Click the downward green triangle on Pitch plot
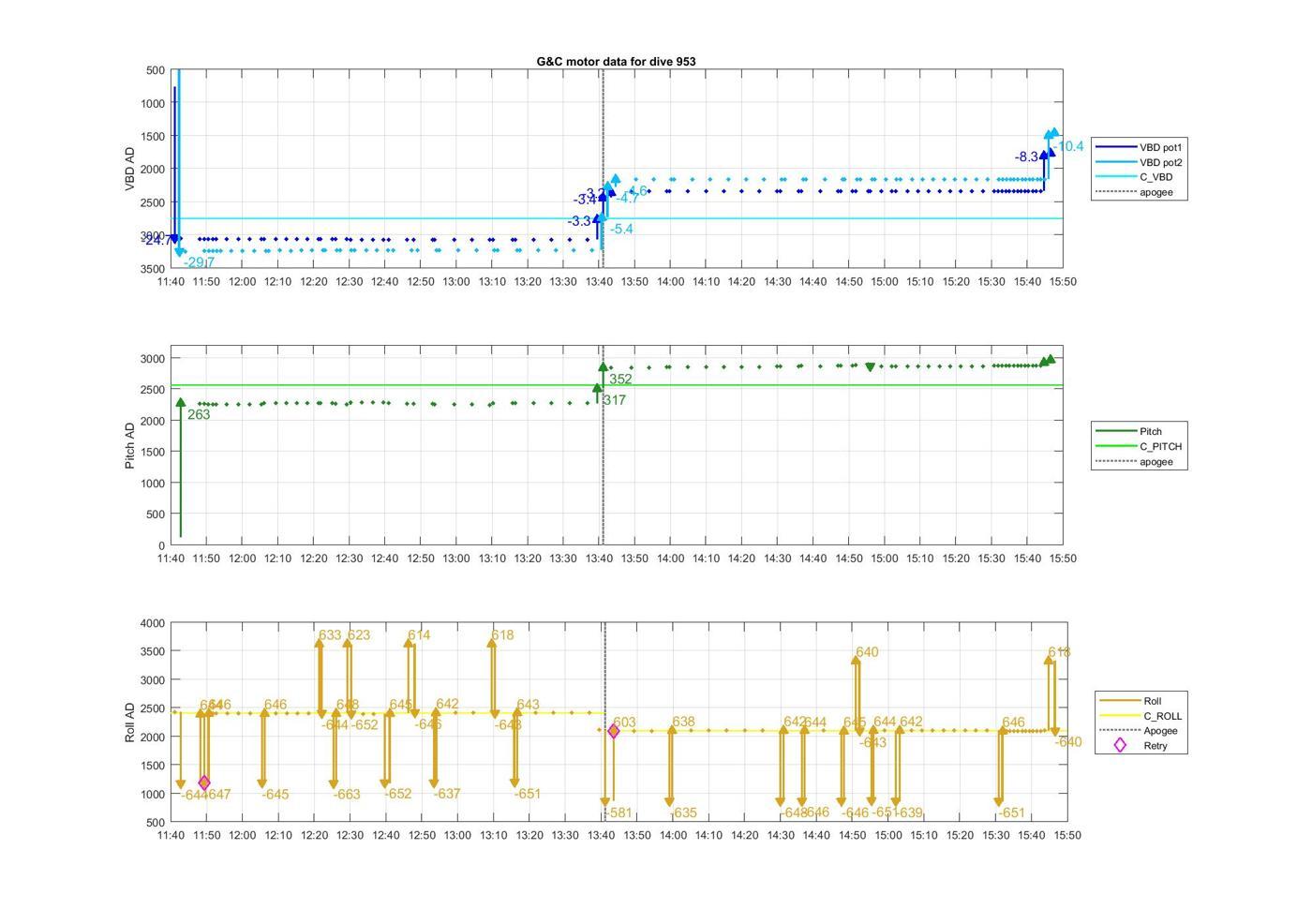The height and width of the screenshot is (924, 1312). coord(871,367)
